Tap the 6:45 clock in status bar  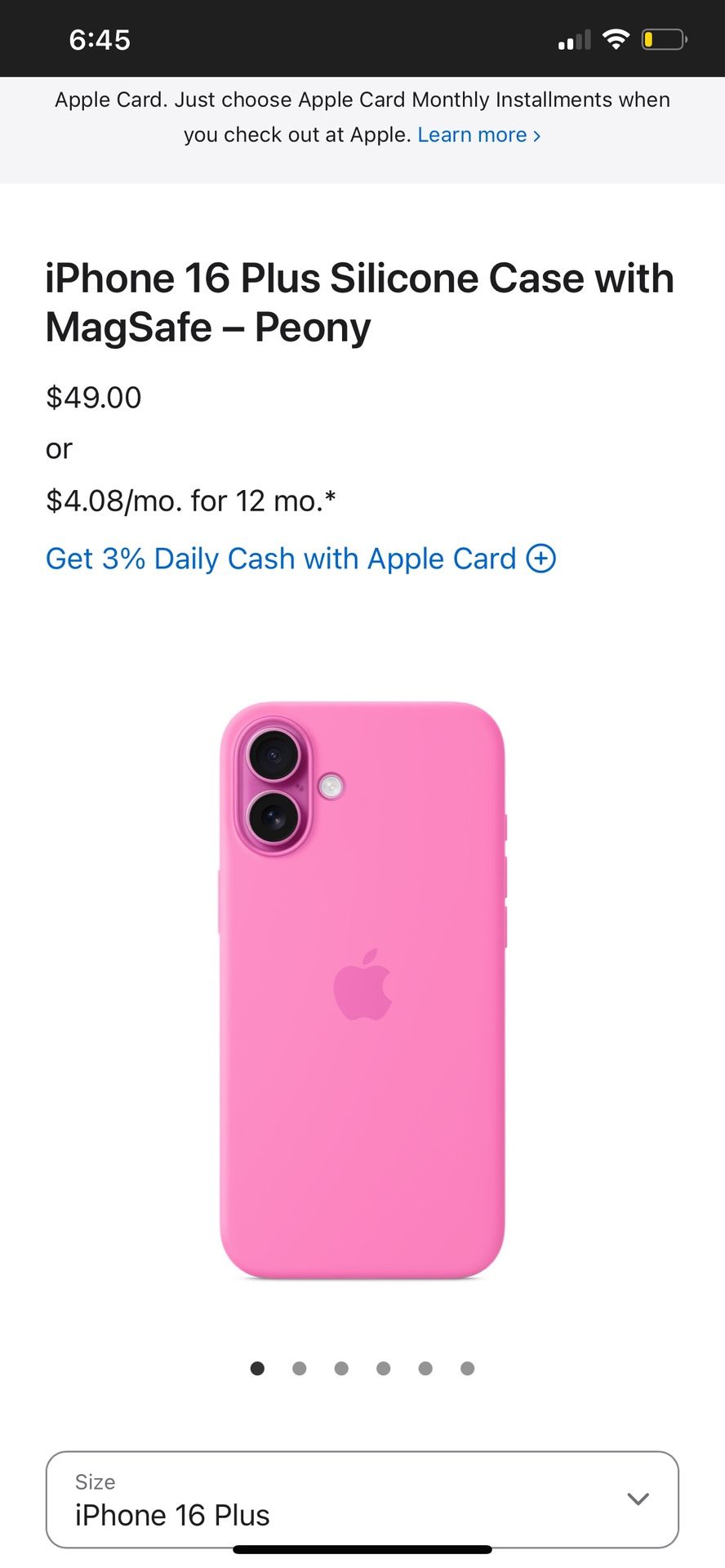click(x=100, y=40)
